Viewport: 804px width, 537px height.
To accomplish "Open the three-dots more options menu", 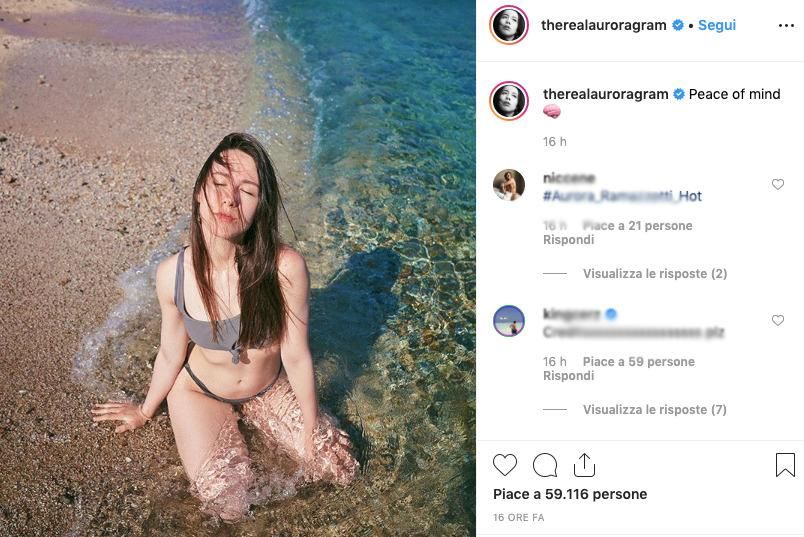I will (786, 26).
